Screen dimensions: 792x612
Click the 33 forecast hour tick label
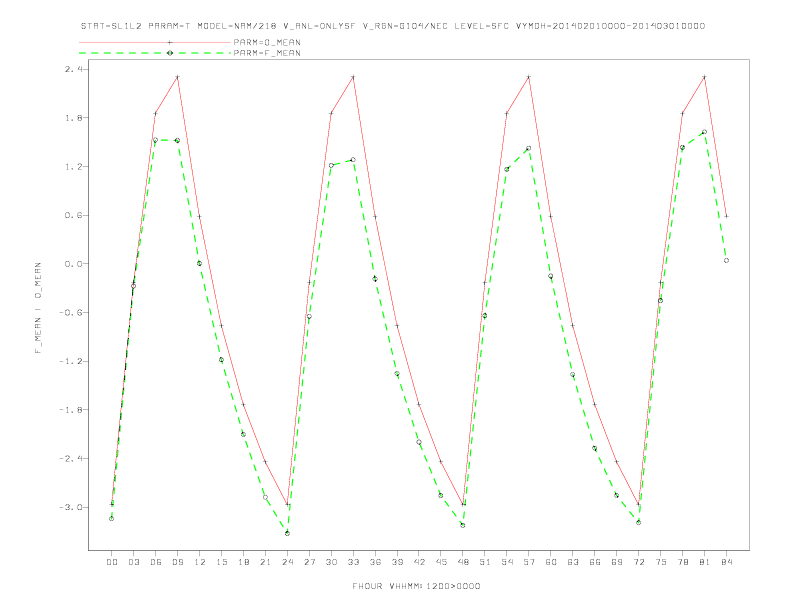pyautogui.click(x=353, y=562)
